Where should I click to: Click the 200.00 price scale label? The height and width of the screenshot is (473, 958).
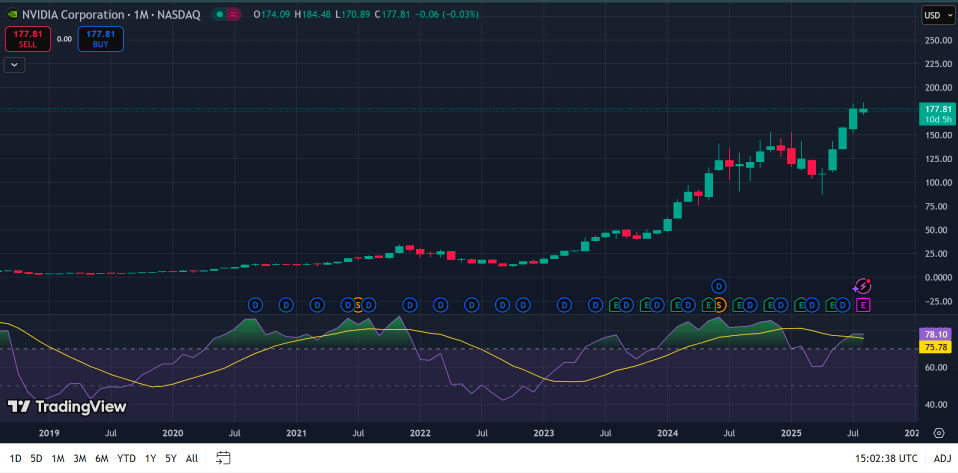pyautogui.click(x=938, y=87)
